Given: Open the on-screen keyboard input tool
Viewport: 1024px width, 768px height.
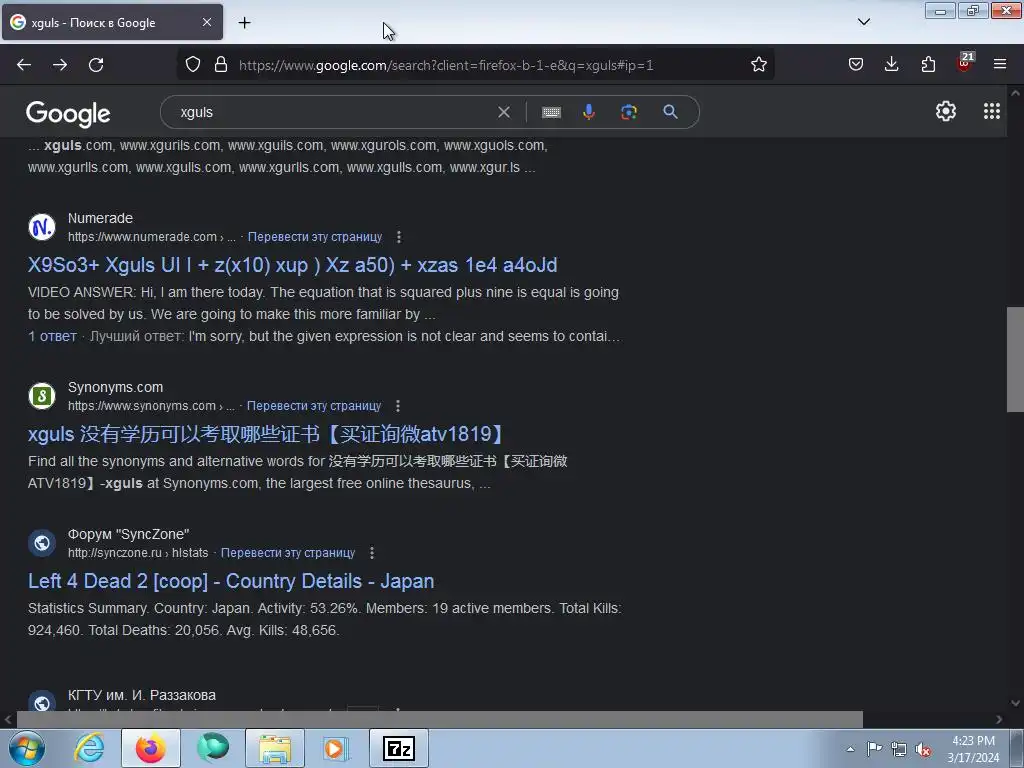Looking at the screenshot, I should point(551,112).
